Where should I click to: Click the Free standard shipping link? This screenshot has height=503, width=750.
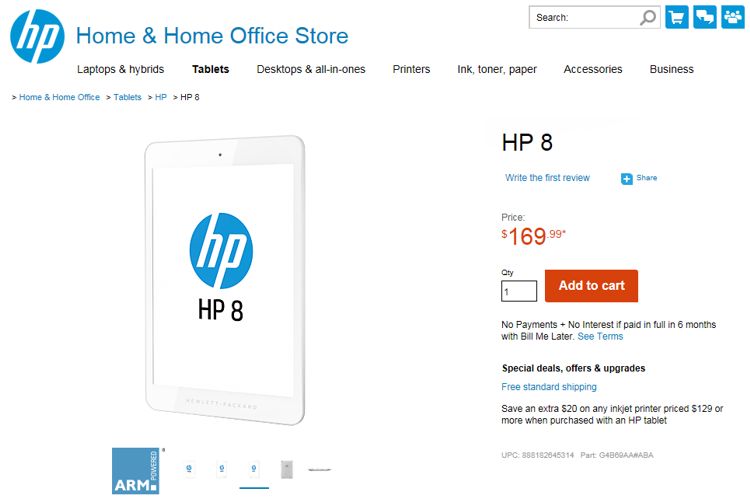(549, 387)
